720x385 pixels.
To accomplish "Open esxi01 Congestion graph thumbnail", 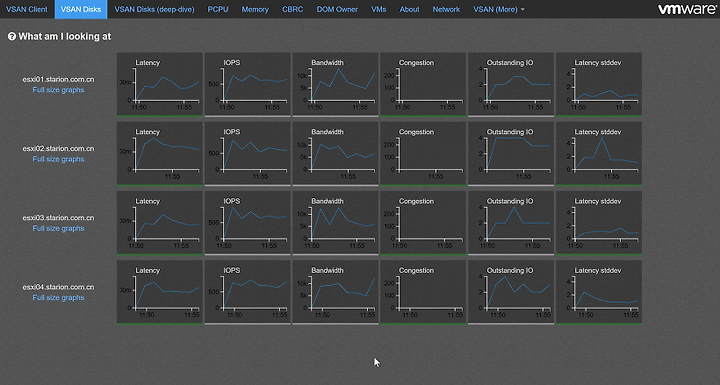I will pyautogui.click(x=423, y=84).
